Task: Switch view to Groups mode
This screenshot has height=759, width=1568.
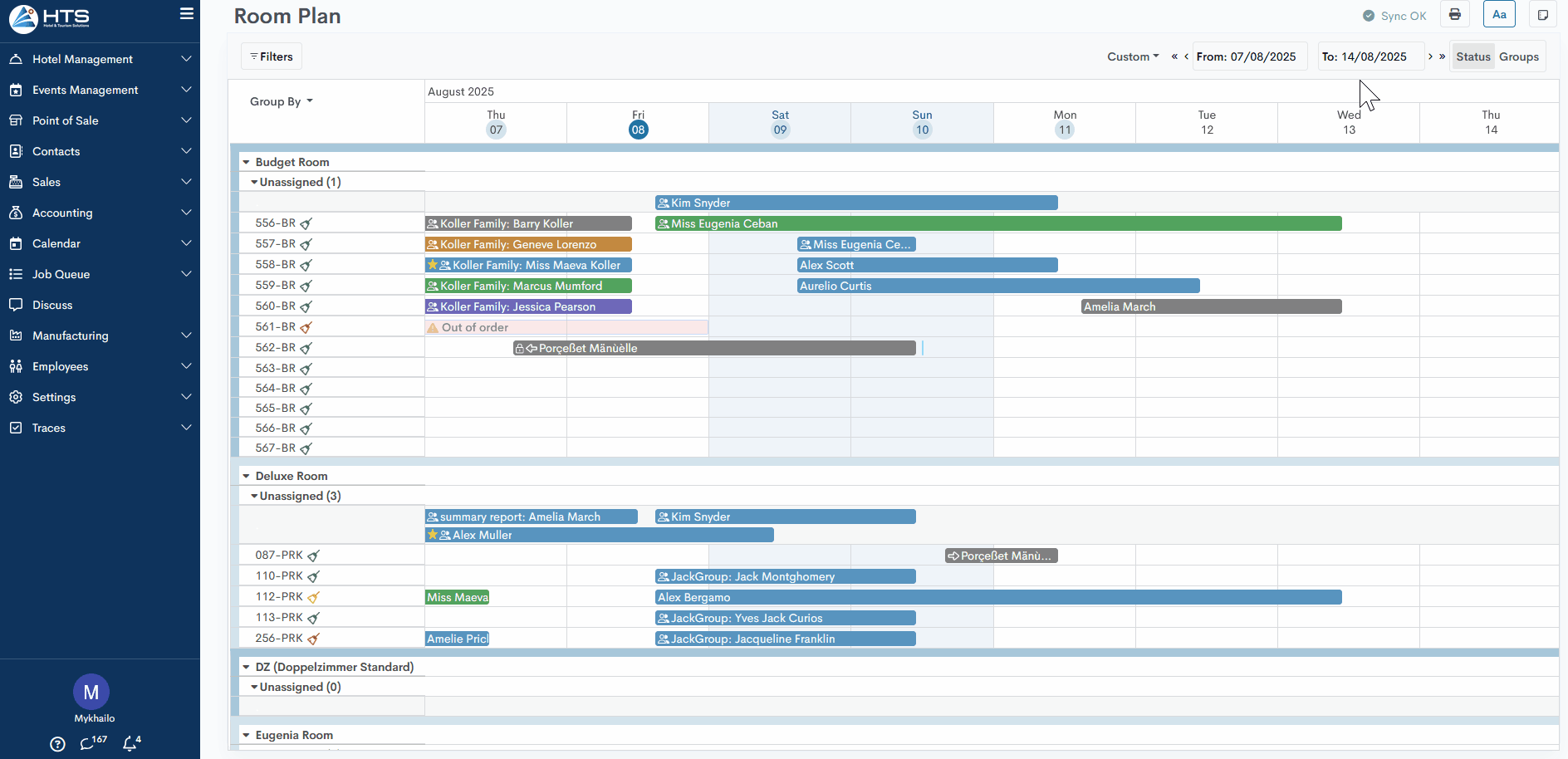Action: pos(1518,56)
